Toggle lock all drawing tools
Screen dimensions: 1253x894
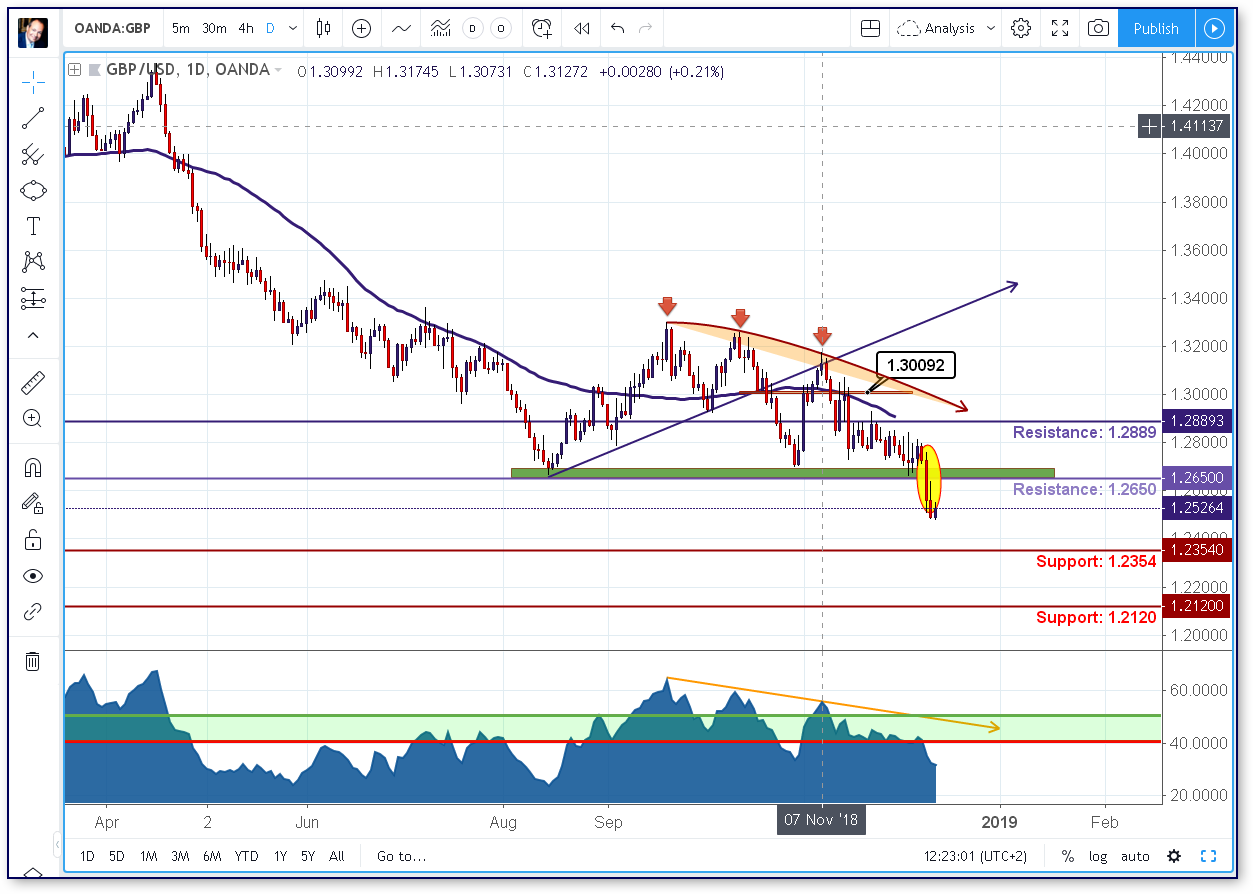(x=33, y=540)
